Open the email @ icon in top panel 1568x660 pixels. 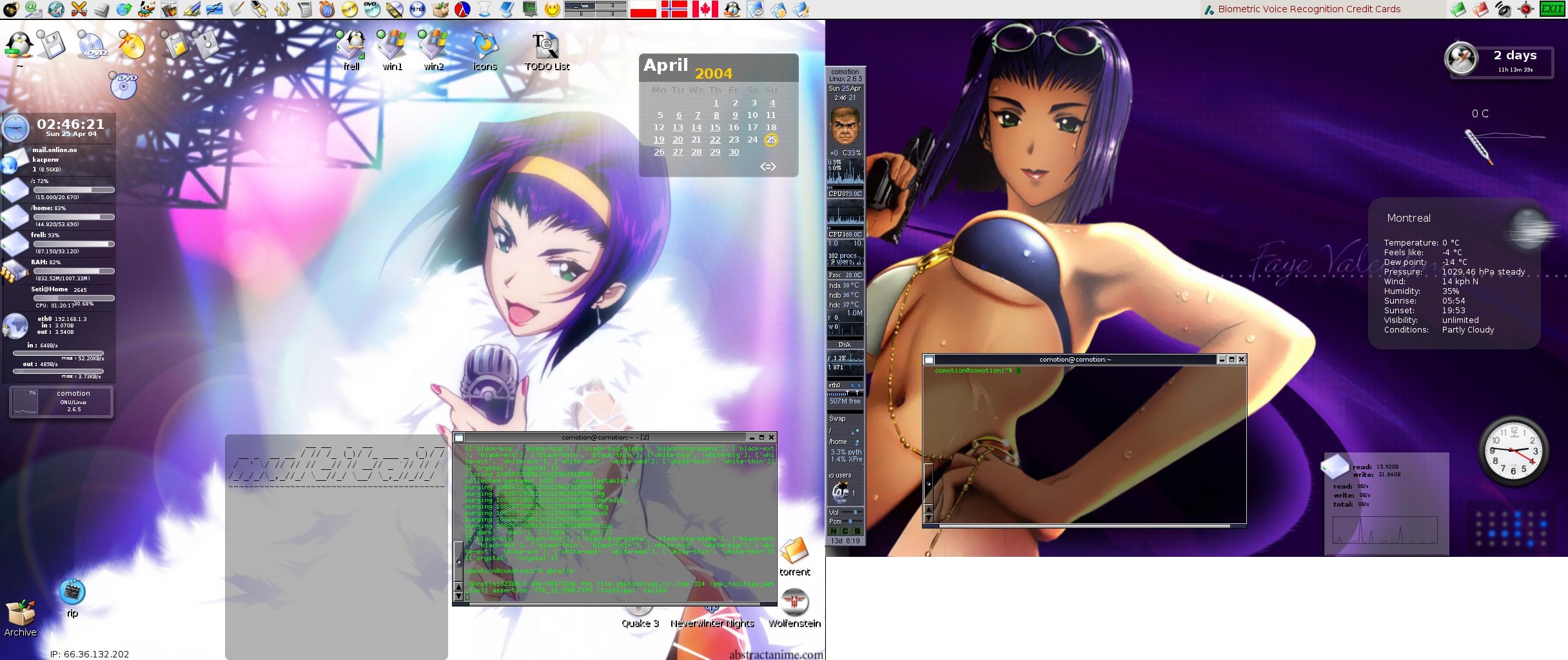pyautogui.click(x=33, y=9)
